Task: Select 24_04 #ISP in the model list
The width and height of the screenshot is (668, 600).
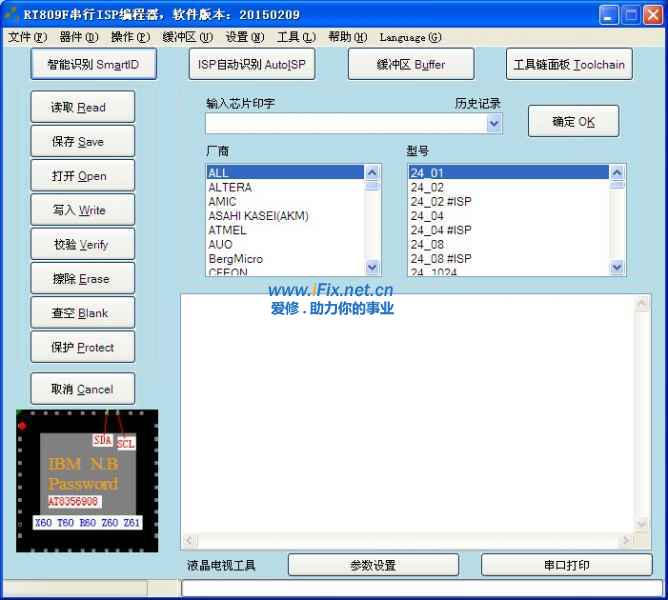Action: click(x=441, y=230)
